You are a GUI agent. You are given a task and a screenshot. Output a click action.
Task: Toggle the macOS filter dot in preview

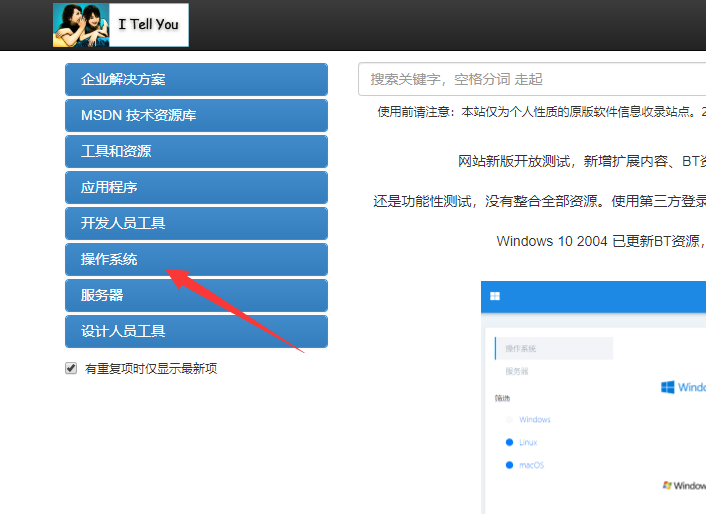coord(509,465)
